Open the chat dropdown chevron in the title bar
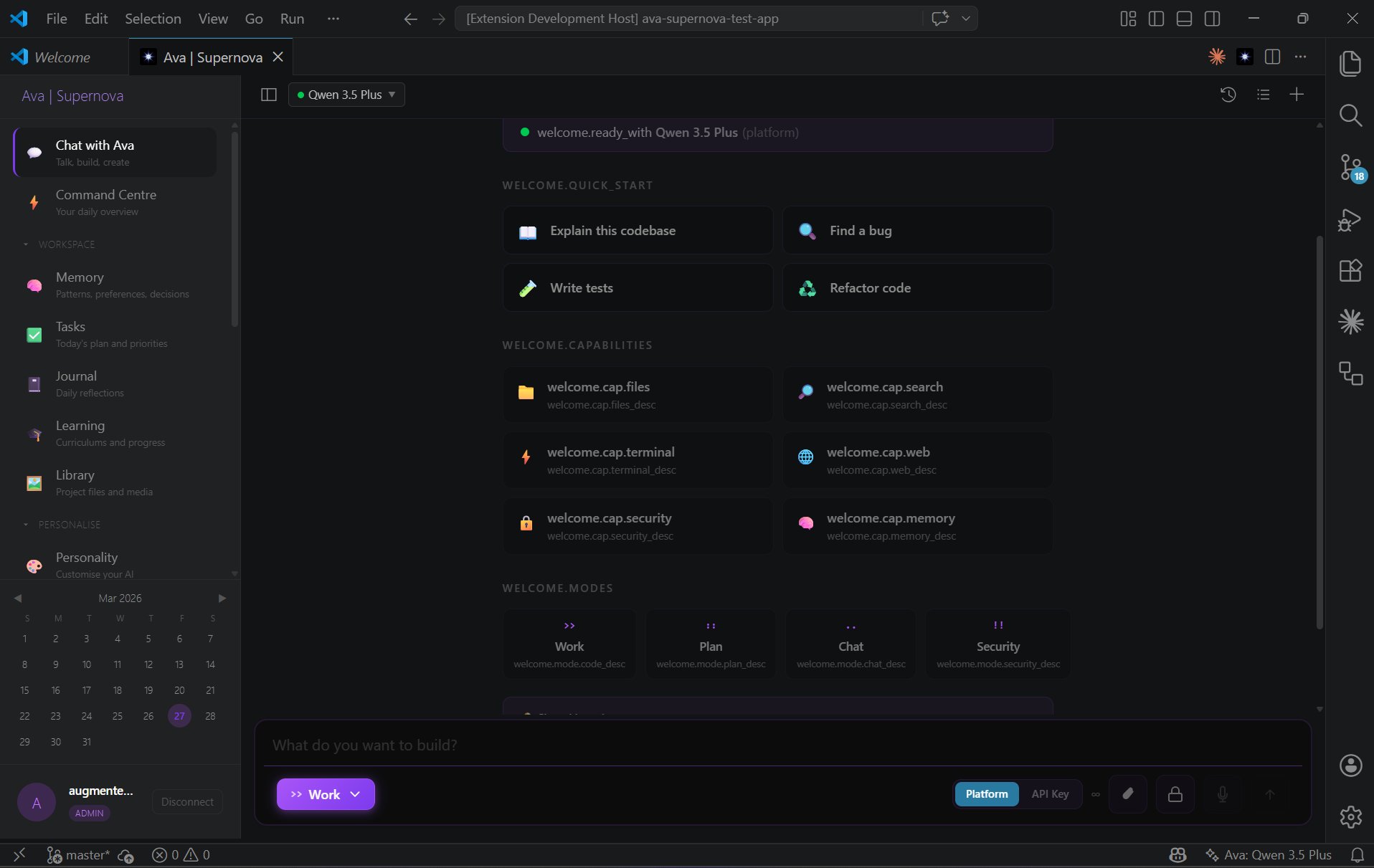 pos(966,19)
